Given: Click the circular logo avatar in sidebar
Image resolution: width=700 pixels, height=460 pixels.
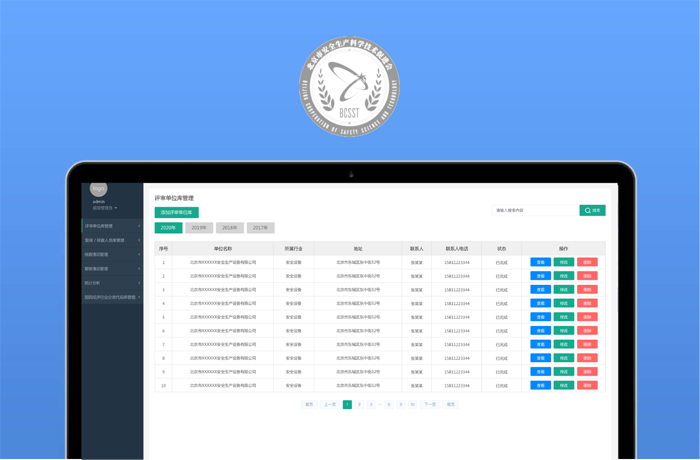Looking at the screenshot, I should [98, 188].
